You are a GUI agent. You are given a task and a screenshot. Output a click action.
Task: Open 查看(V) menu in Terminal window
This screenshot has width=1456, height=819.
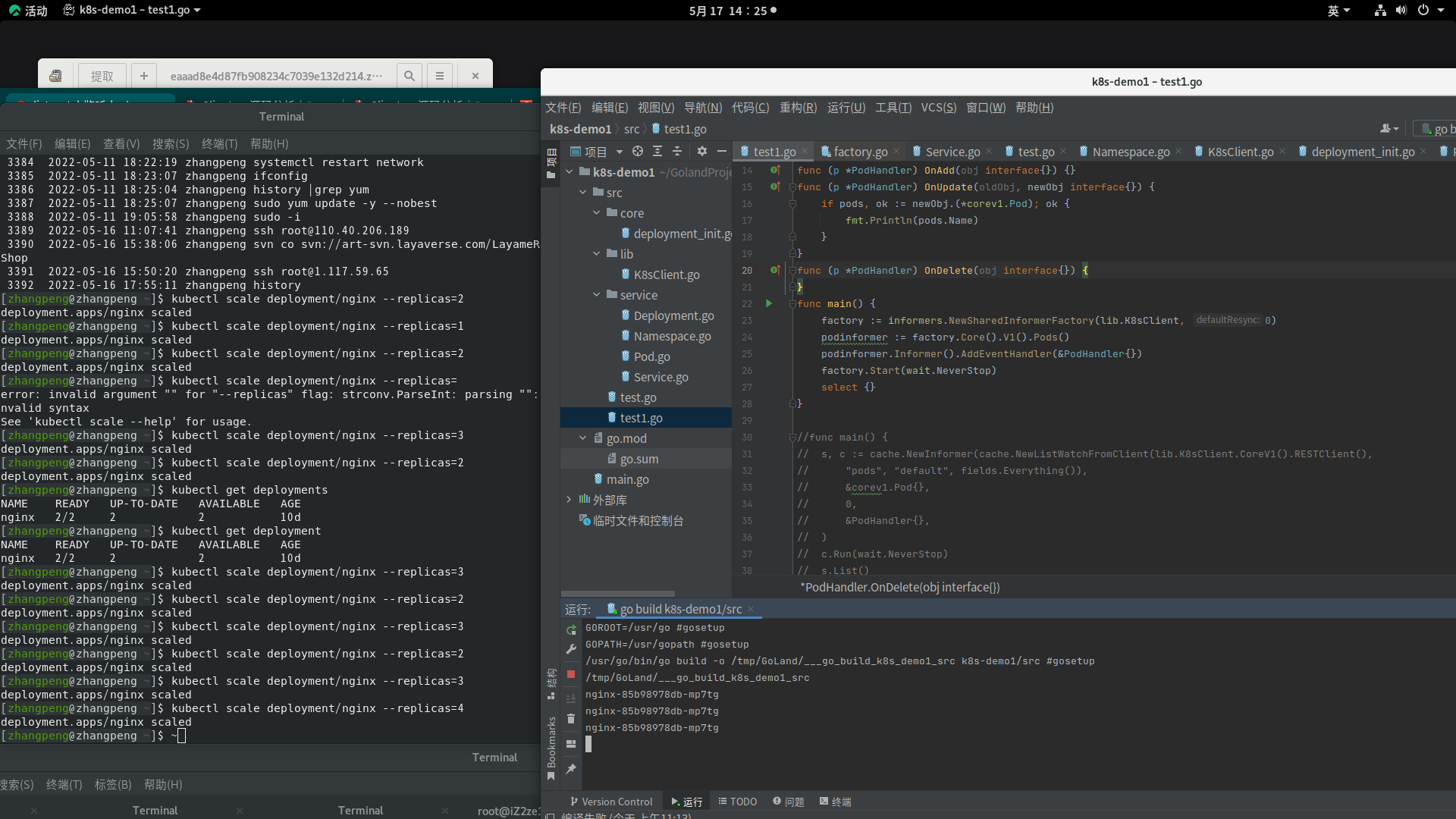click(x=121, y=144)
